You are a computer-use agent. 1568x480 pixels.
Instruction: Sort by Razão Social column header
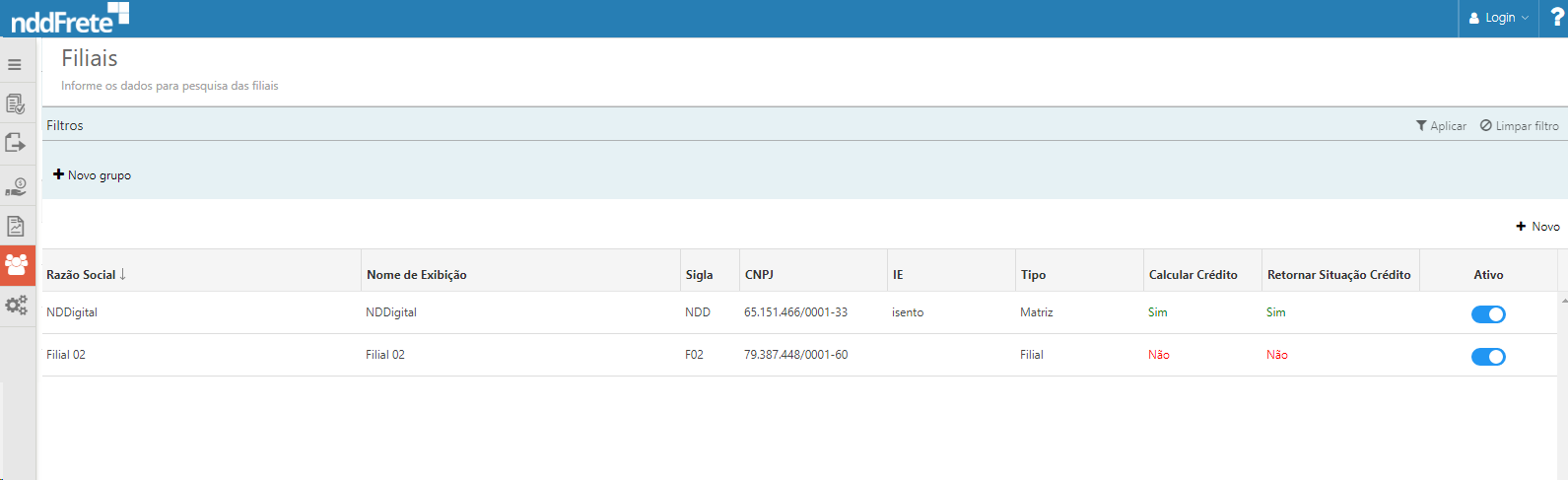coord(82,275)
